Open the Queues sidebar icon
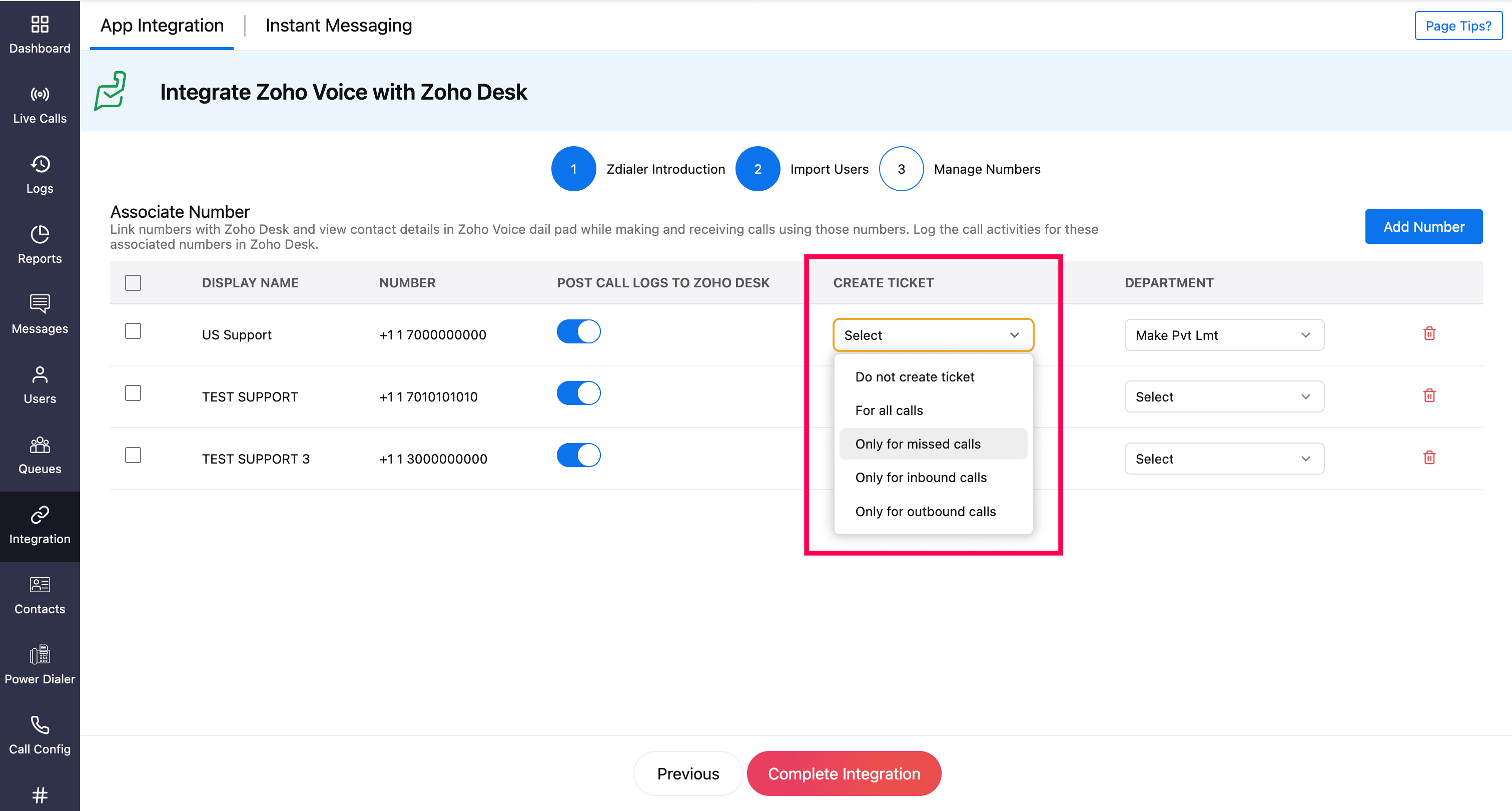This screenshot has width=1512, height=811. click(40, 455)
